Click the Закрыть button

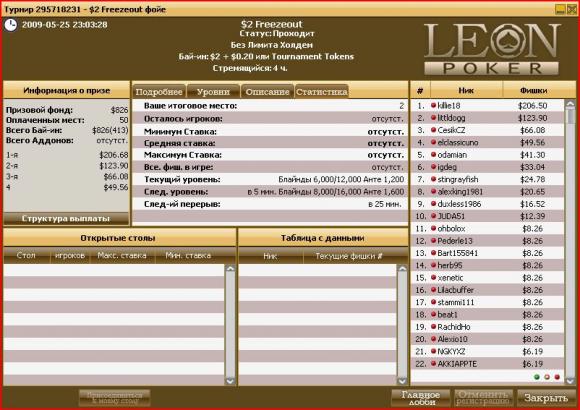click(546, 398)
